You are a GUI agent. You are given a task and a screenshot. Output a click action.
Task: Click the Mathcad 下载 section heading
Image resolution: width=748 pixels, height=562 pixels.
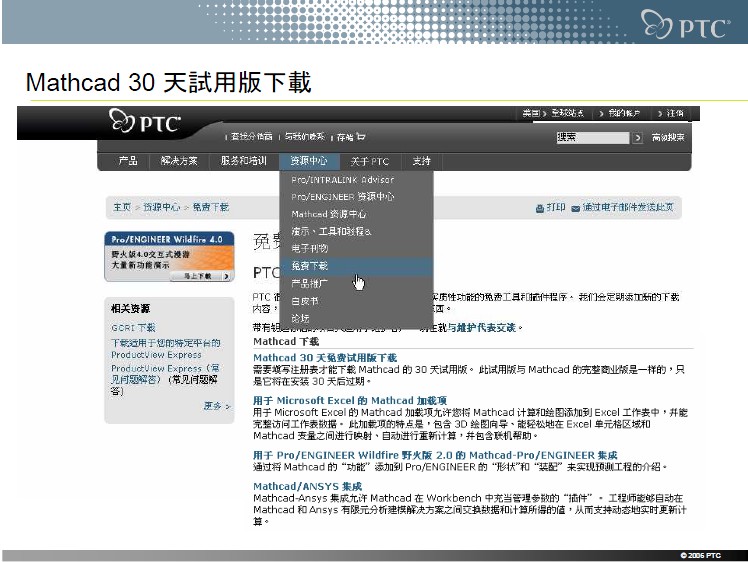click(x=286, y=342)
